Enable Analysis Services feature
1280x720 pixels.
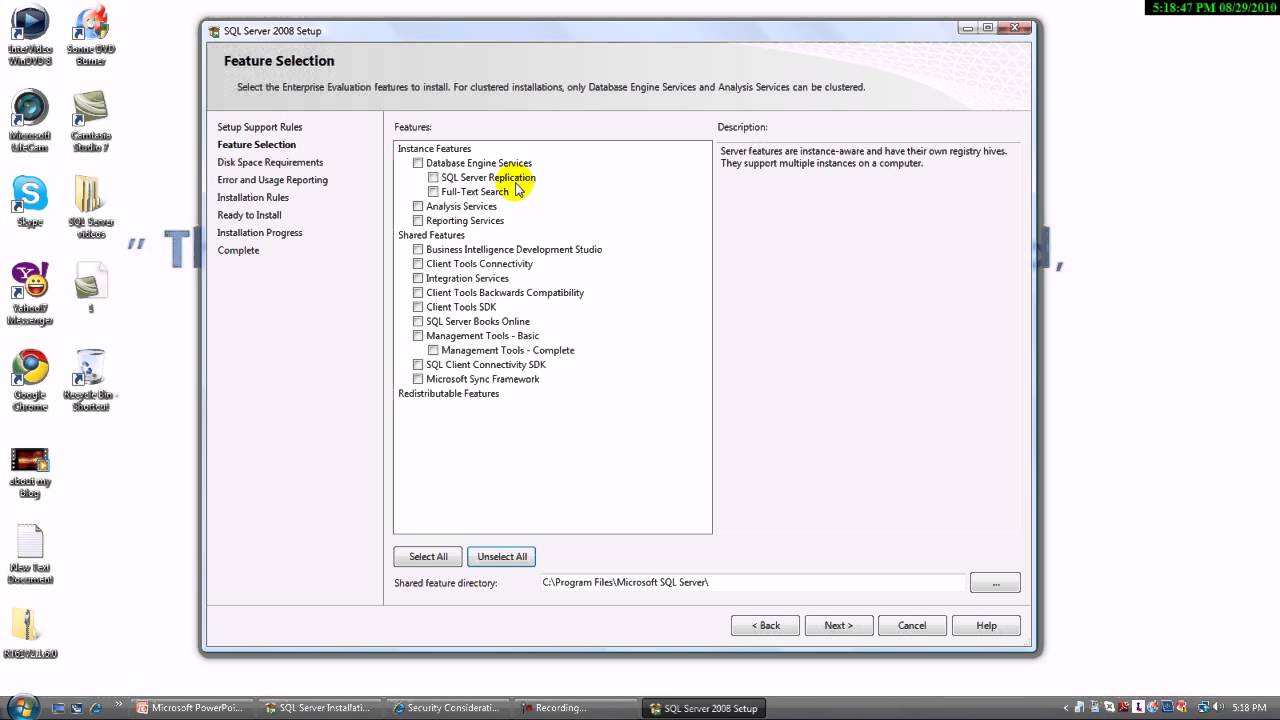point(418,206)
